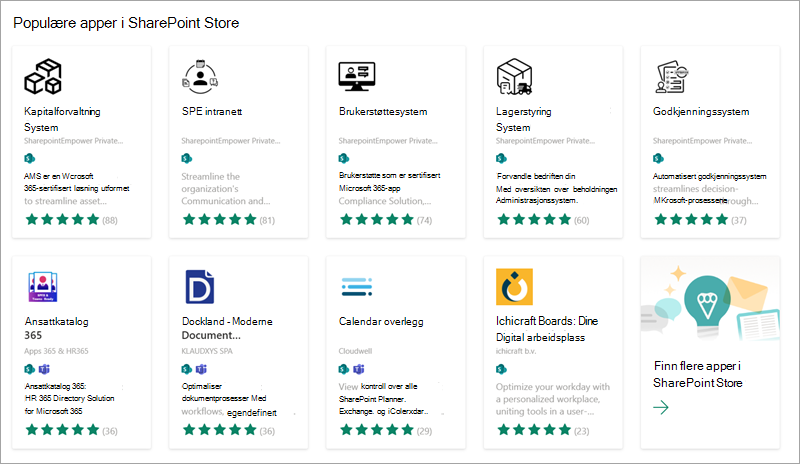Viewport: 800px width, 464px height.
Task: Click the Lagerstyring System package icon
Action: [514, 77]
